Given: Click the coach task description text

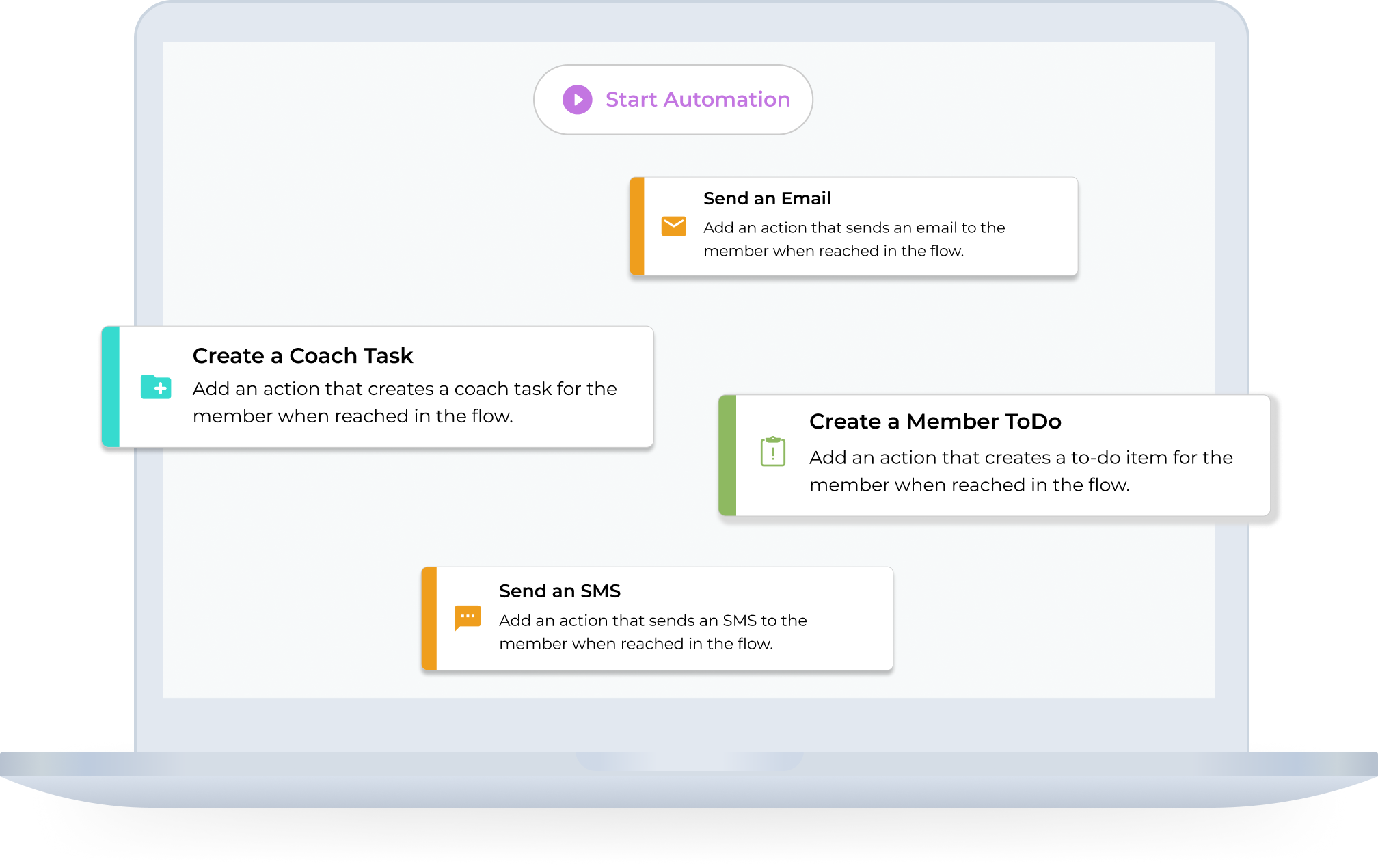Looking at the screenshot, I should [405, 402].
